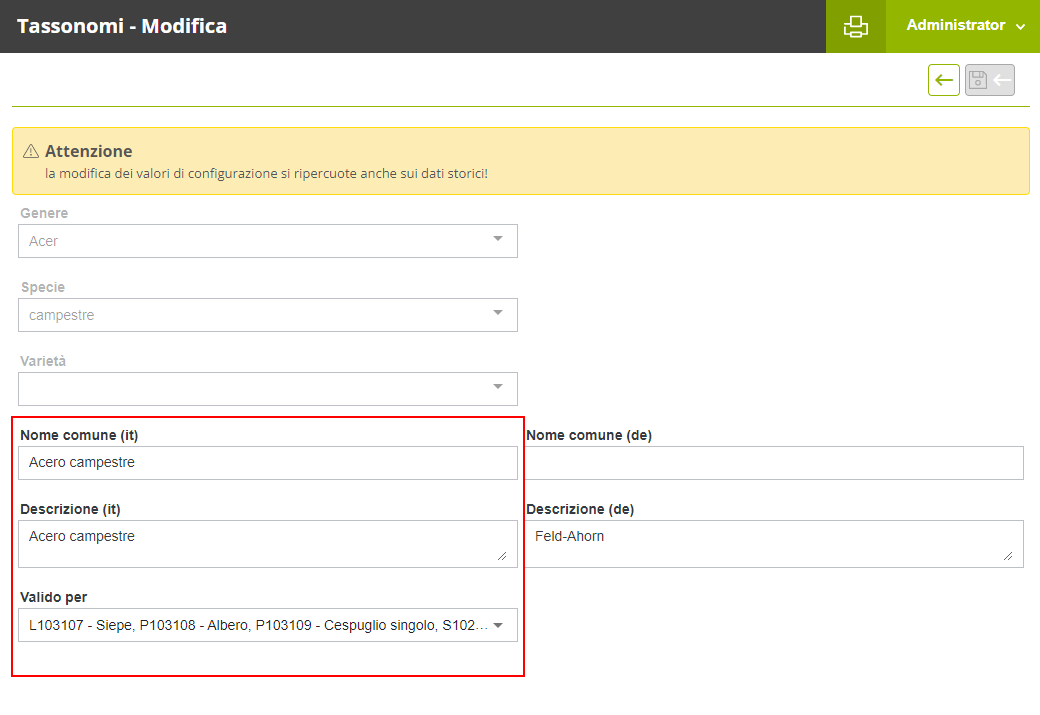The image size is (1040, 715).
Task: Click the Attenzione warning banner heading
Action: (x=89, y=151)
